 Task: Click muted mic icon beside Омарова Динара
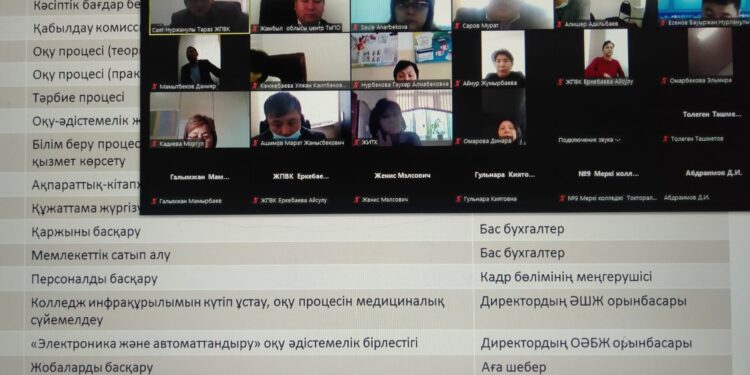pyautogui.click(x=458, y=141)
